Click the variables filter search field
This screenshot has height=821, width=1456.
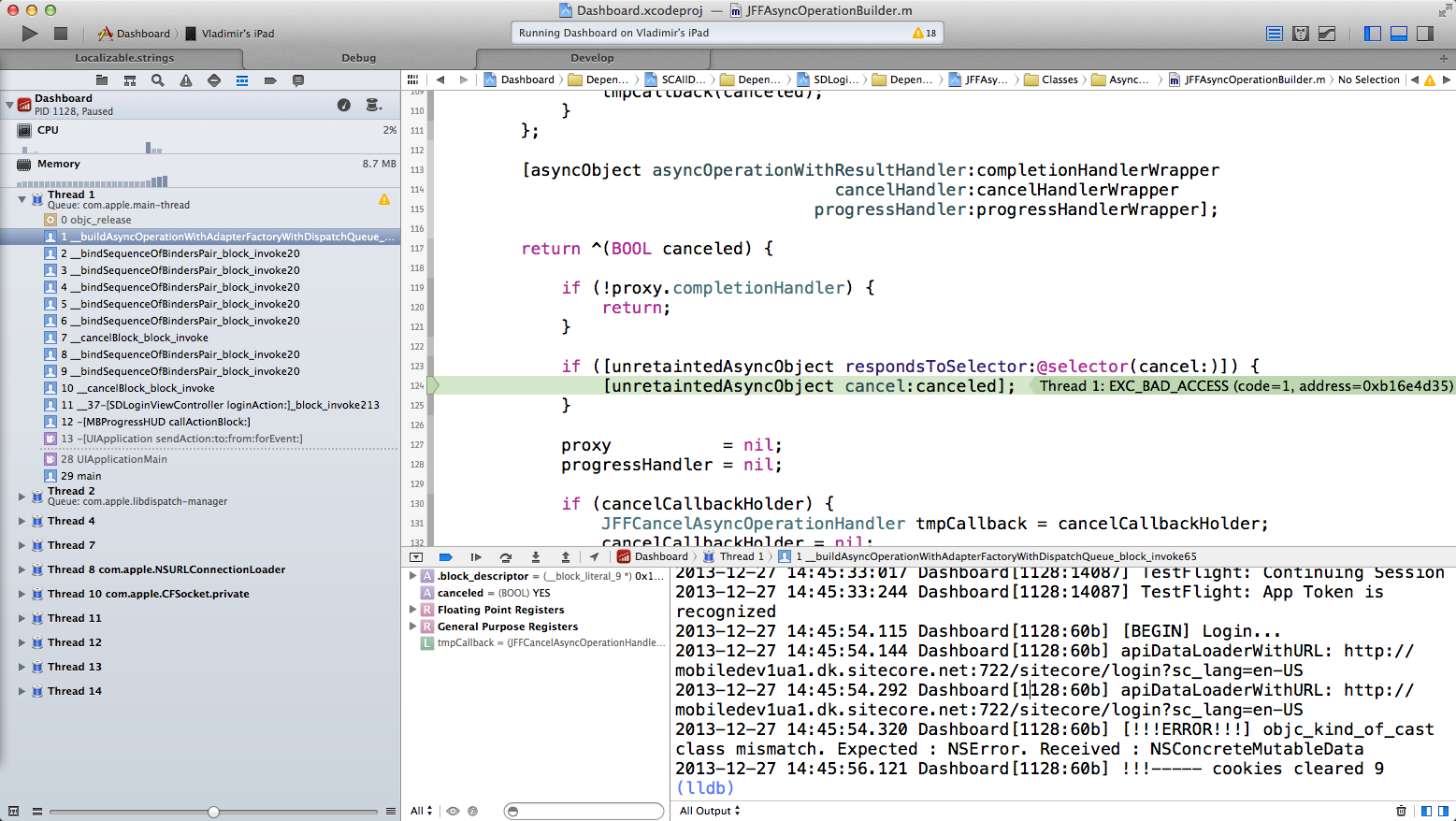click(584, 811)
